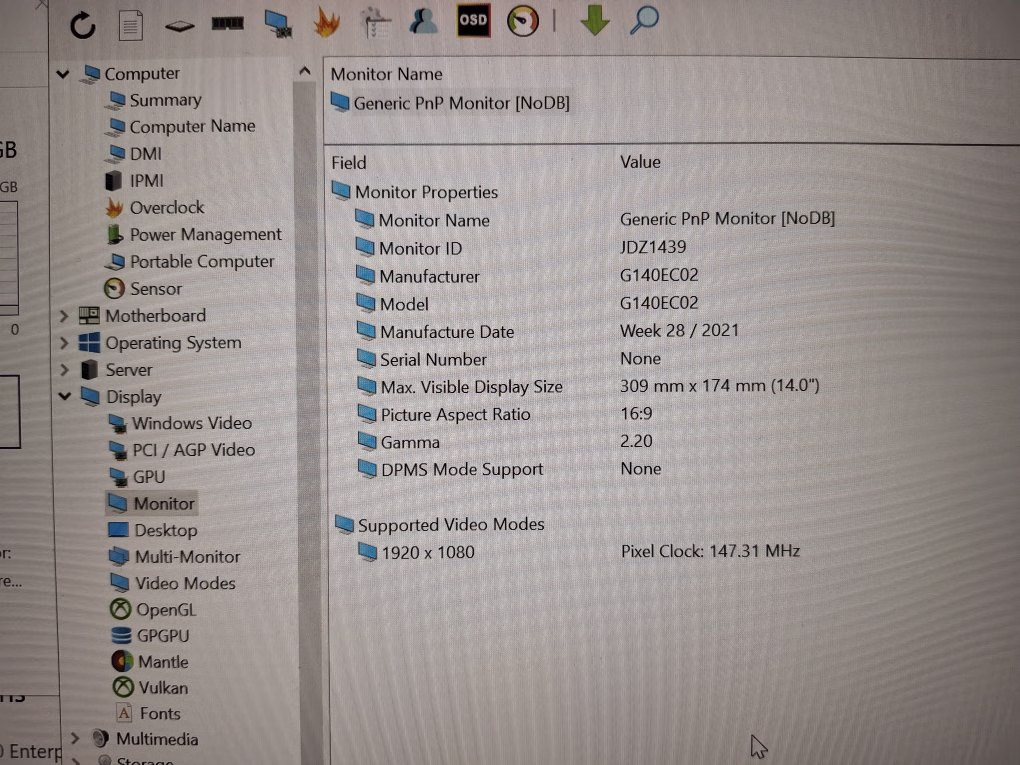Open PCI / AGP Video page

click(x=181, y=450)
